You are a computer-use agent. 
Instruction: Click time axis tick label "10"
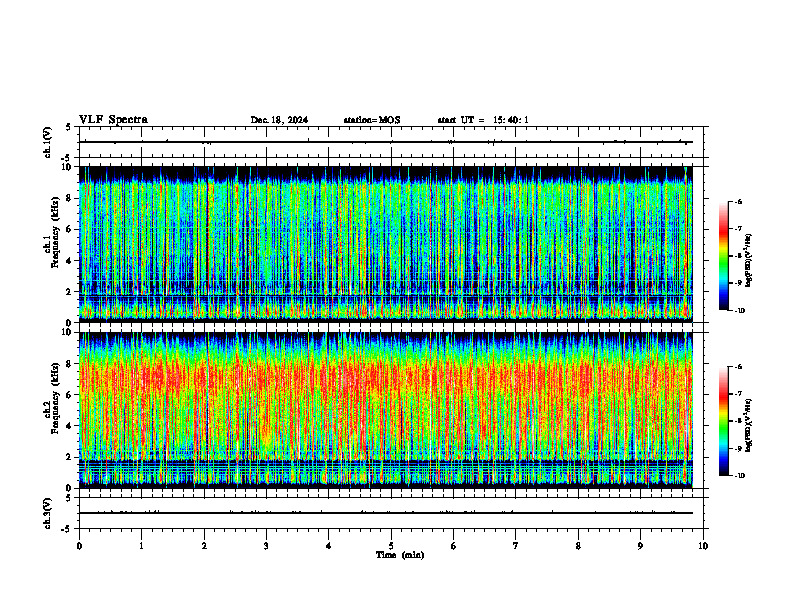(703, 546)
